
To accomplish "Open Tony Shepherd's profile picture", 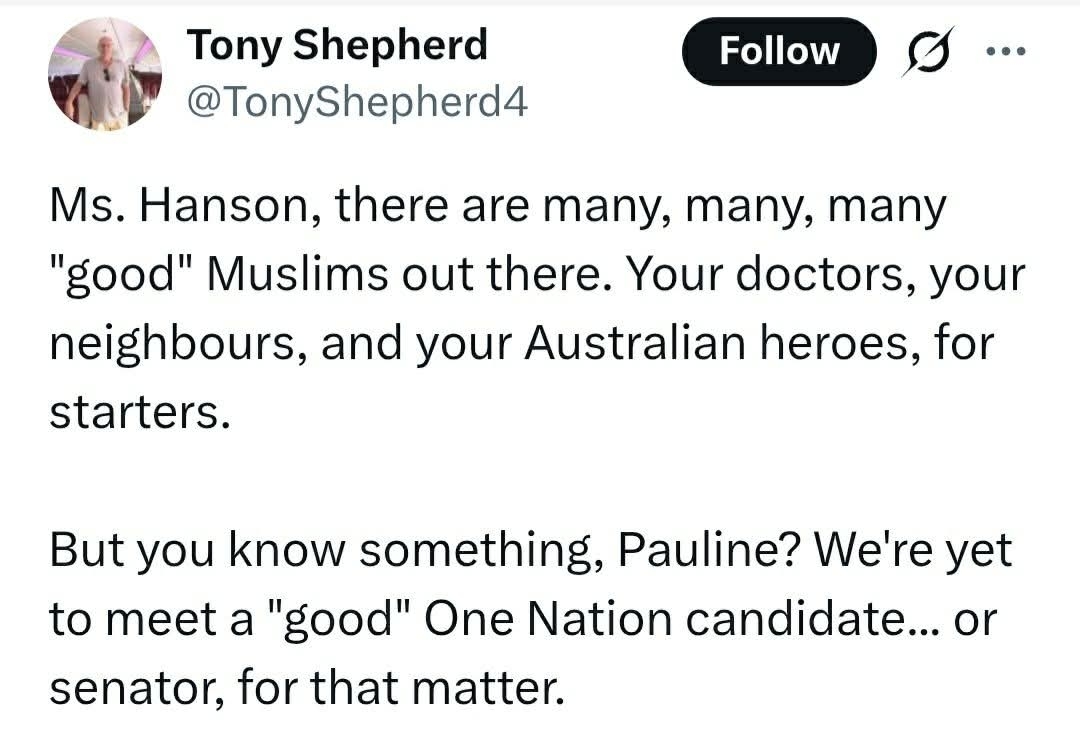I will coord(105,74).
